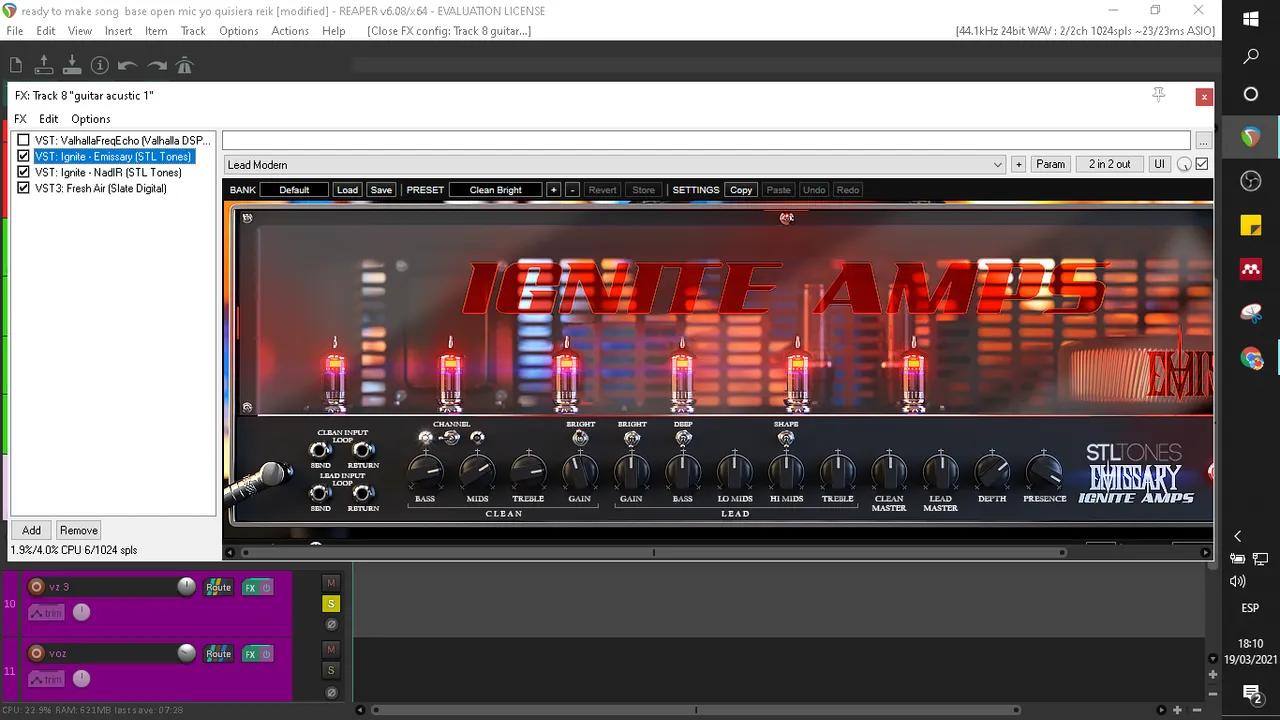
Task: Flip the Deep switch on Lead channel
Action: tap(683, 437)
